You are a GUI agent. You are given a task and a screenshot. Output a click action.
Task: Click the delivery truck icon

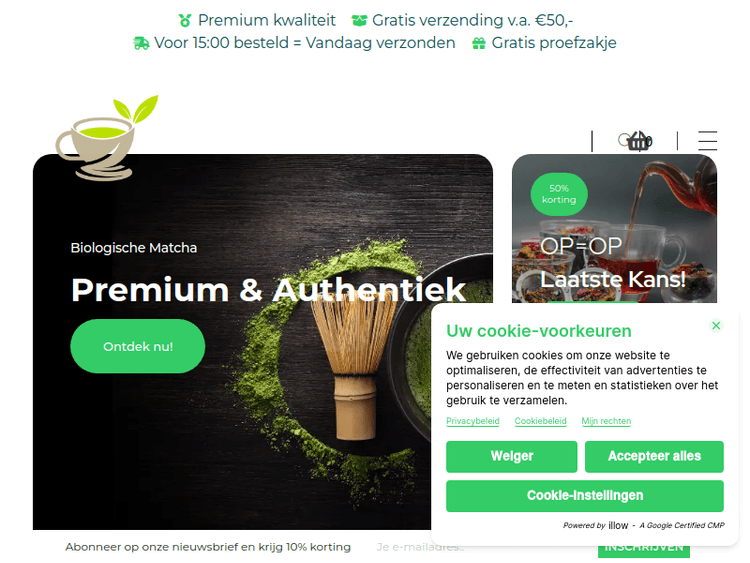[x=141, y=43]
